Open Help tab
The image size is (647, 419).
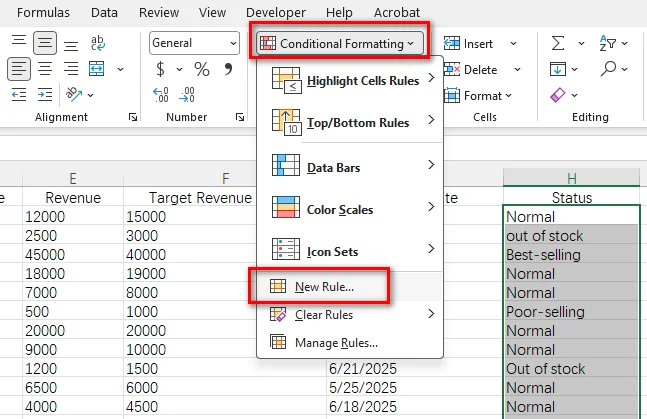click(x=339, y=12)
